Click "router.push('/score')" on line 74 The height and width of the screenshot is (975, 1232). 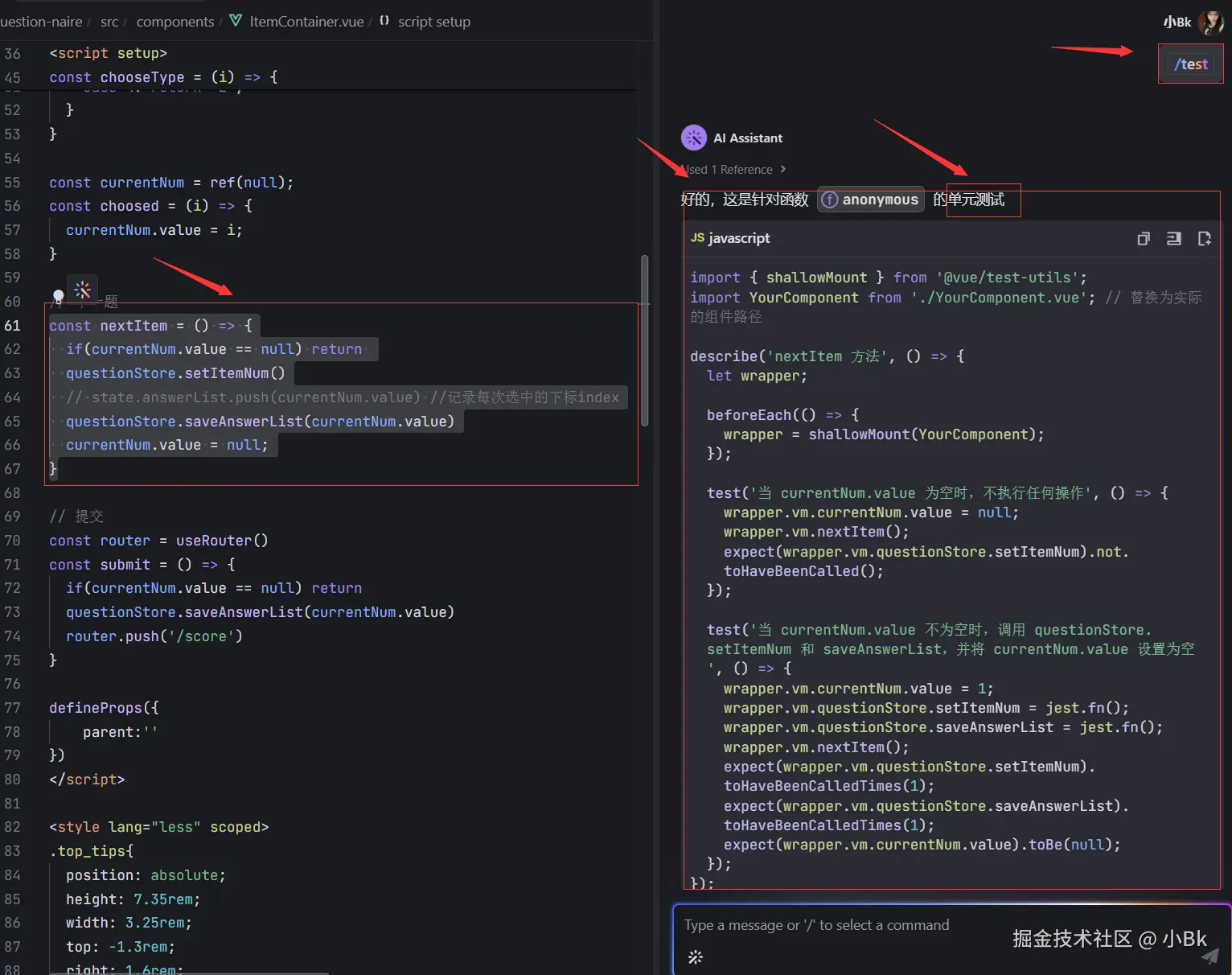click(x=154, y=636)
